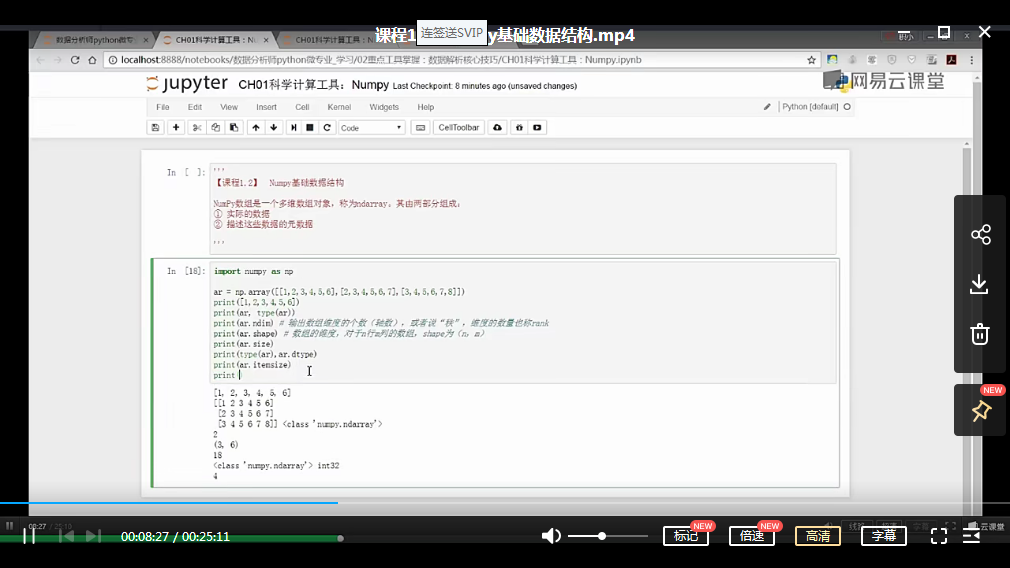1010x568 pixels.
Task: Reload the browser page
Action: coord(75,60)
